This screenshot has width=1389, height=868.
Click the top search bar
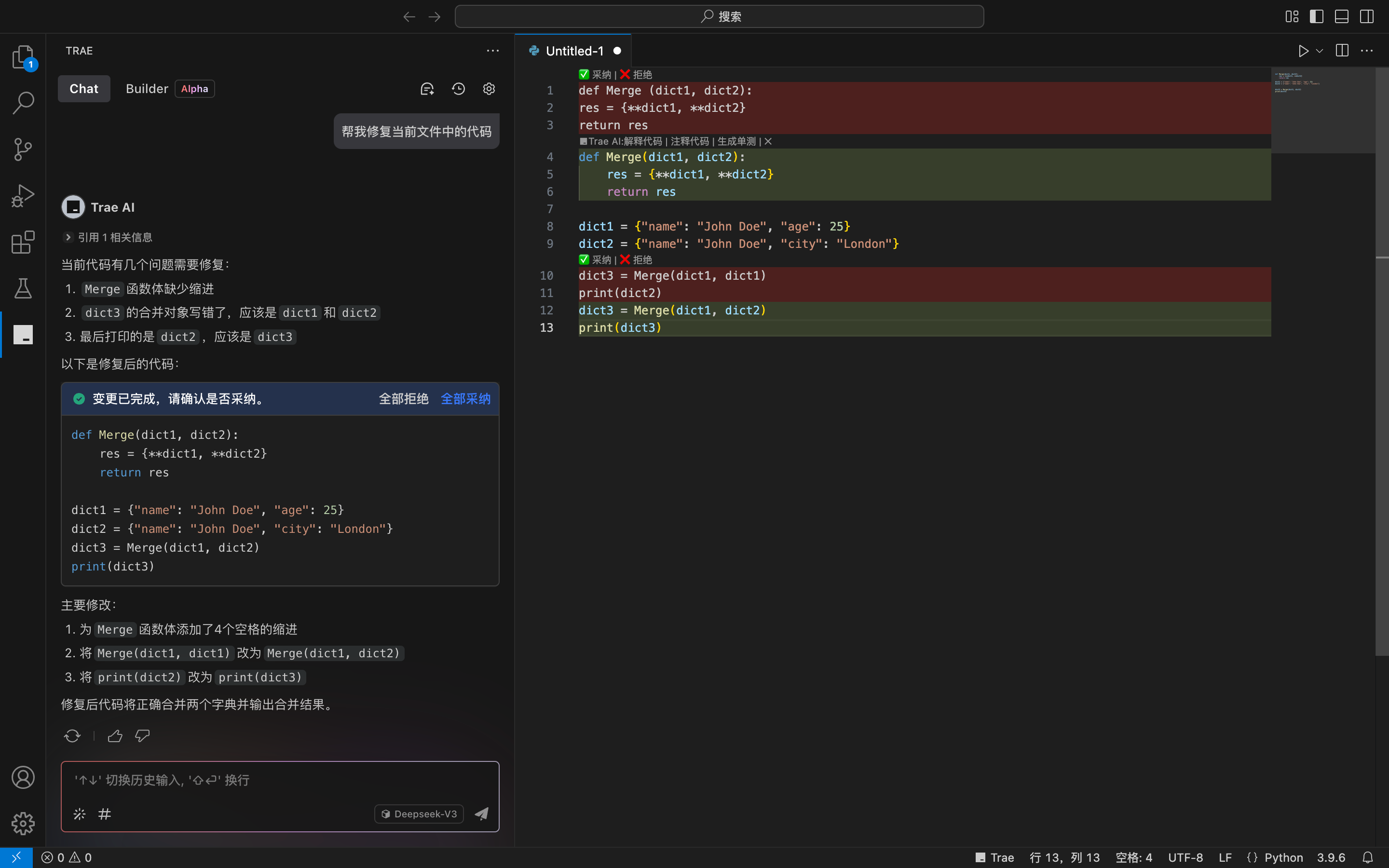719,17
